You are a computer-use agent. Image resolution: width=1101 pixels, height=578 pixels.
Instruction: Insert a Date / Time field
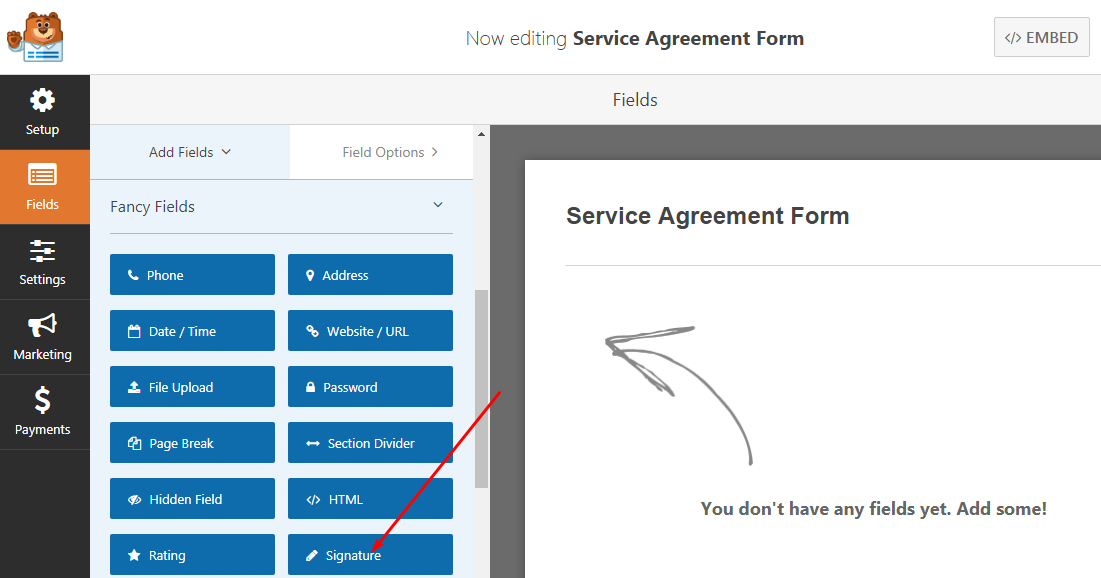click(x=192, y=331)
